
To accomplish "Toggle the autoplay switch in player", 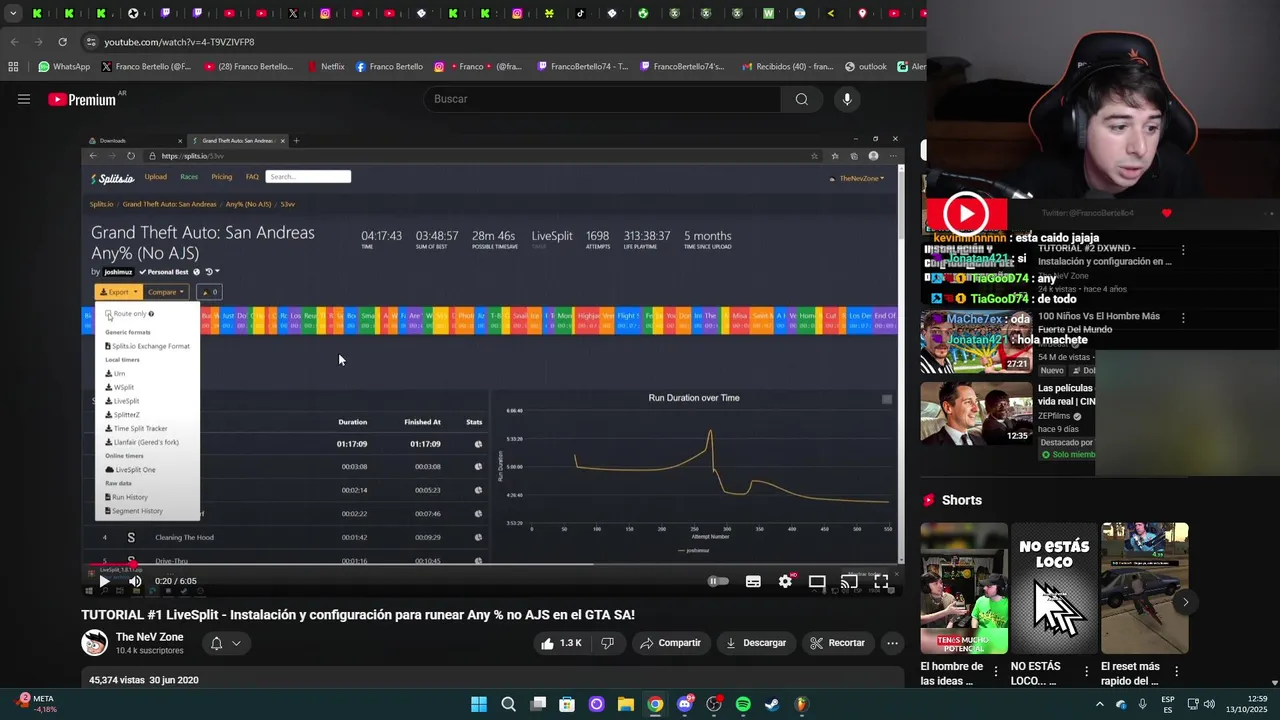I will pos(718,581).
